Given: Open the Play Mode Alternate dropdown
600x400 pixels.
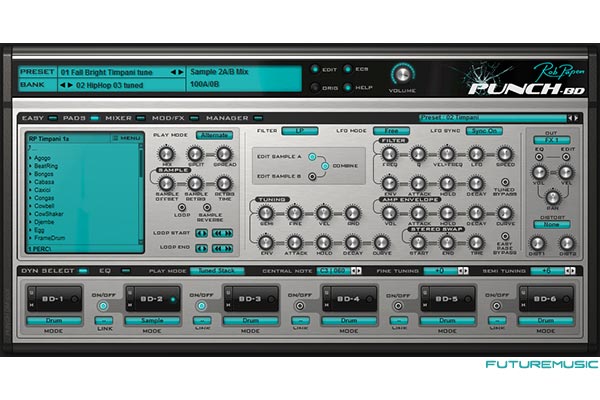Looking at the screenshot, I should 214,135.
